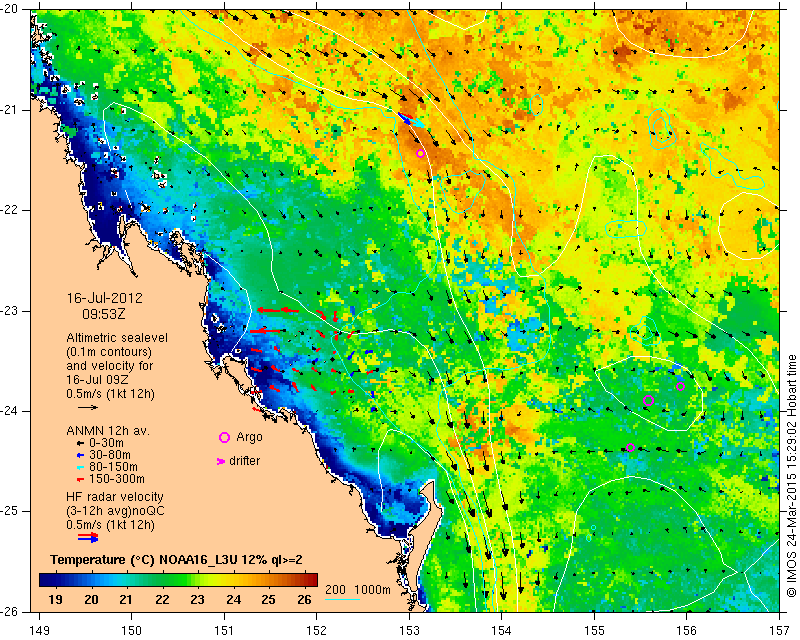Click the Argo float marker near 153E 21.4S

pos(420,154)
